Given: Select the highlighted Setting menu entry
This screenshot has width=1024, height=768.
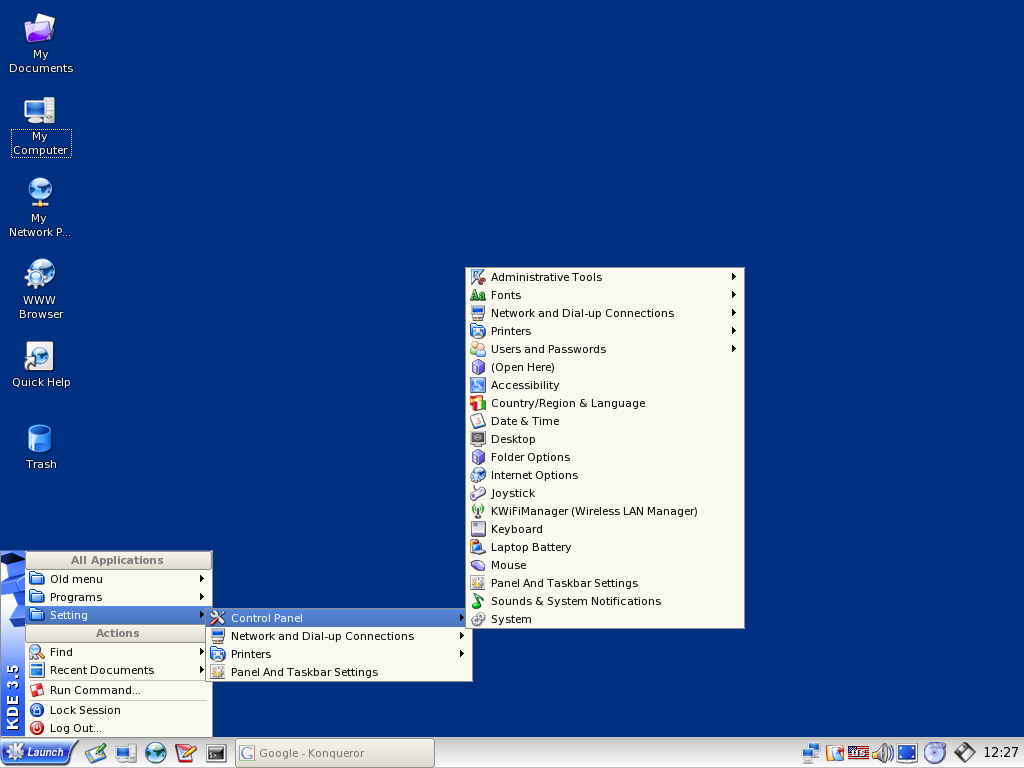Looking at the screenshot, I should [118, 615].
